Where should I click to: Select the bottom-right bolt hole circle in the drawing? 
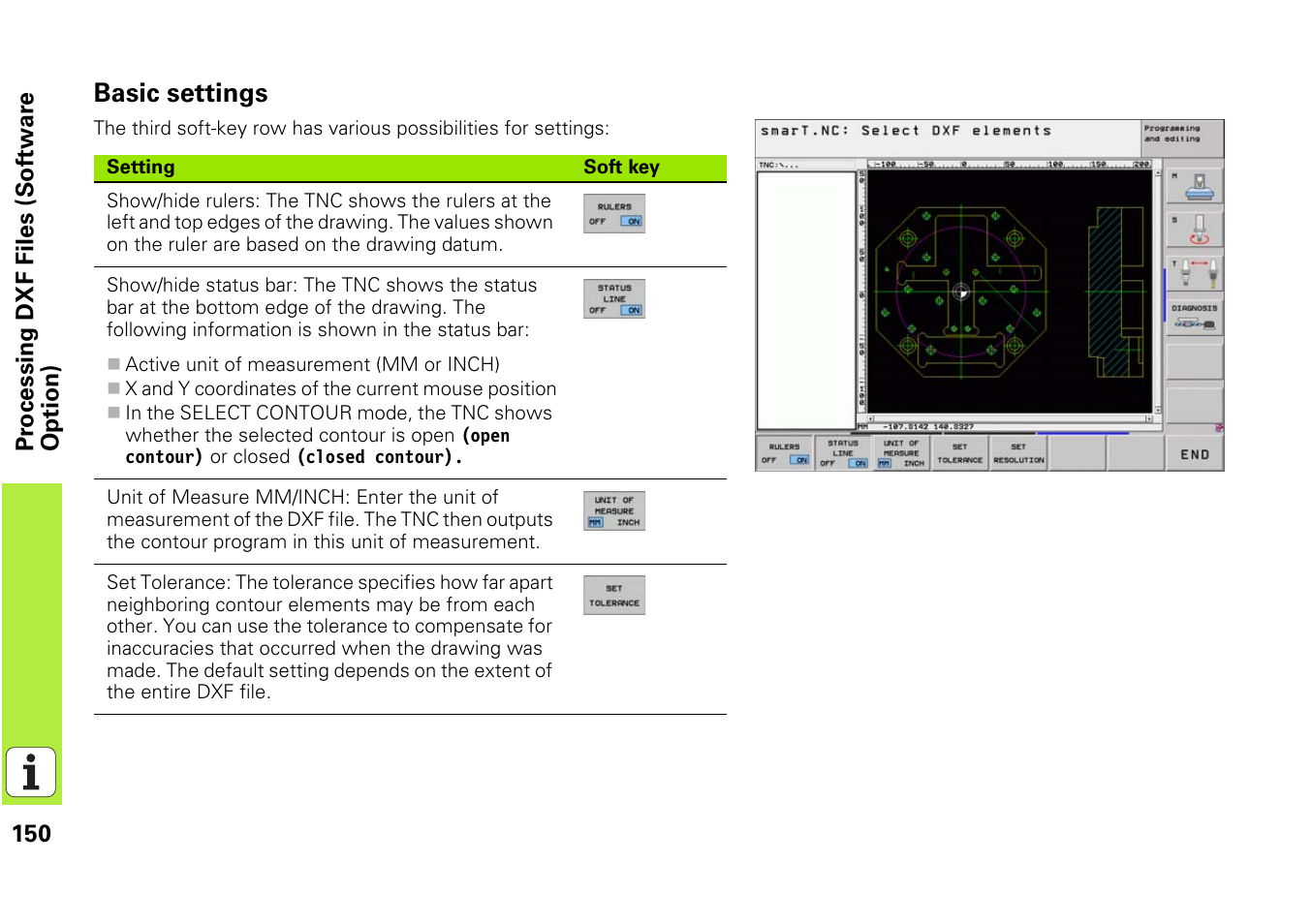pos(1014,345)
